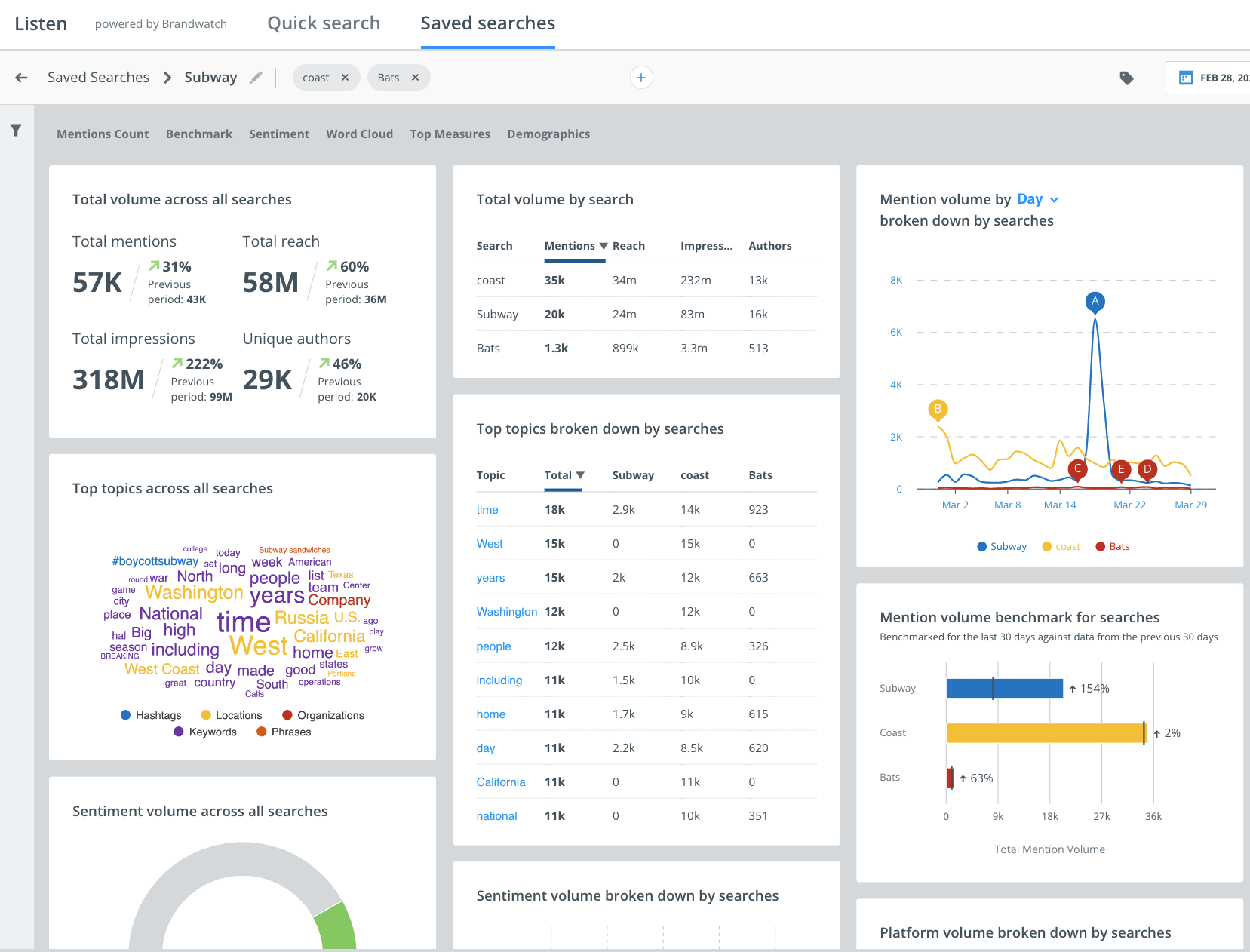The image size is (1250, 952).
Task: Go to Saved Searches breadcrumb
Action: tap(98, 78)
